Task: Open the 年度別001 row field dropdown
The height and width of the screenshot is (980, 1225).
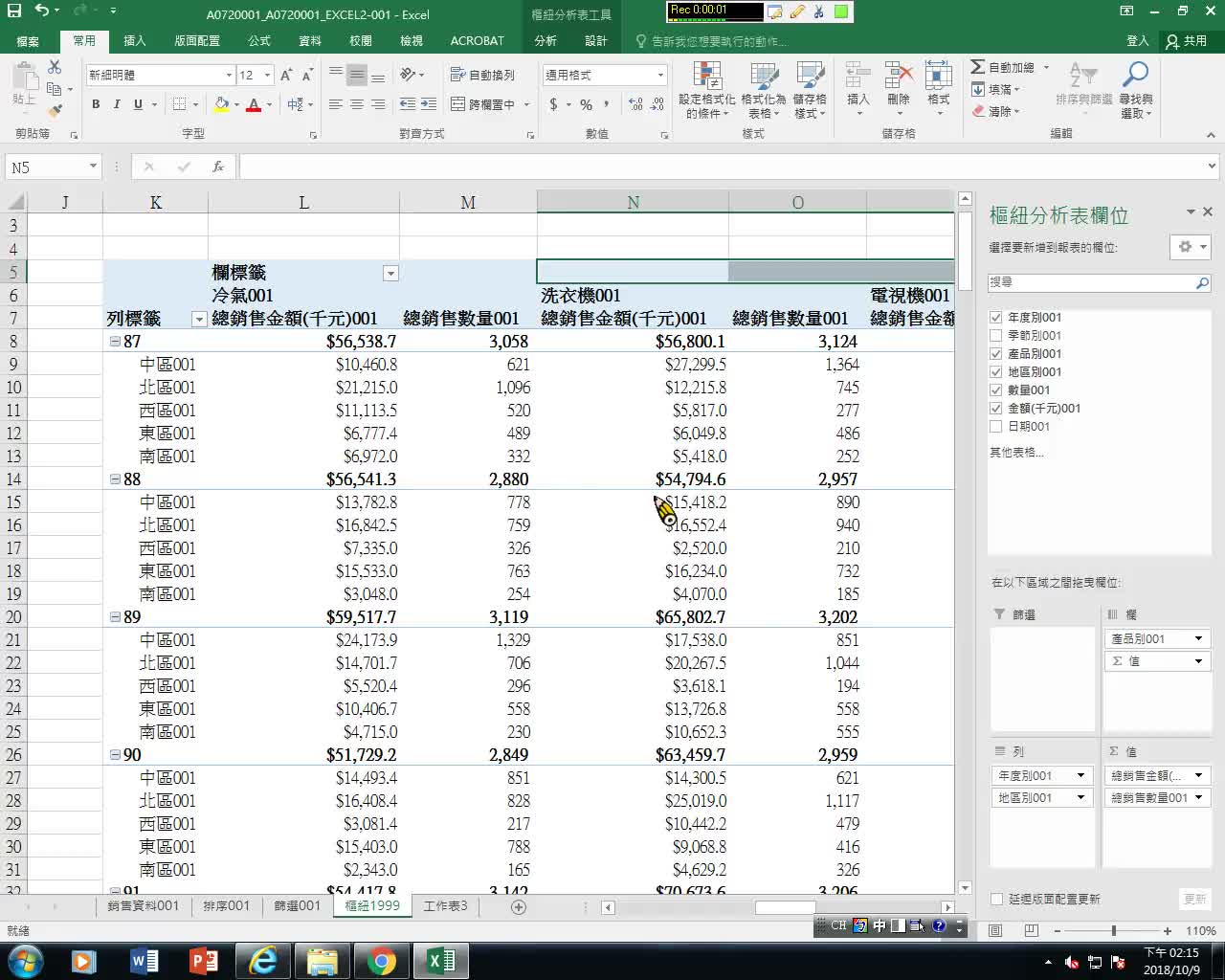Action: (1081, 775)
